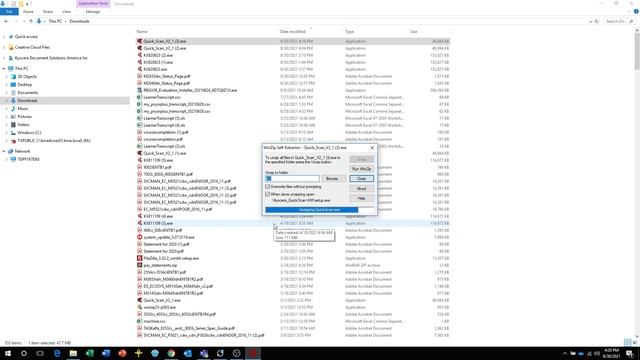Select Kyocera Document Solutions America Inc
Viewport: 640px width, 360px height.
coord(51,58)
